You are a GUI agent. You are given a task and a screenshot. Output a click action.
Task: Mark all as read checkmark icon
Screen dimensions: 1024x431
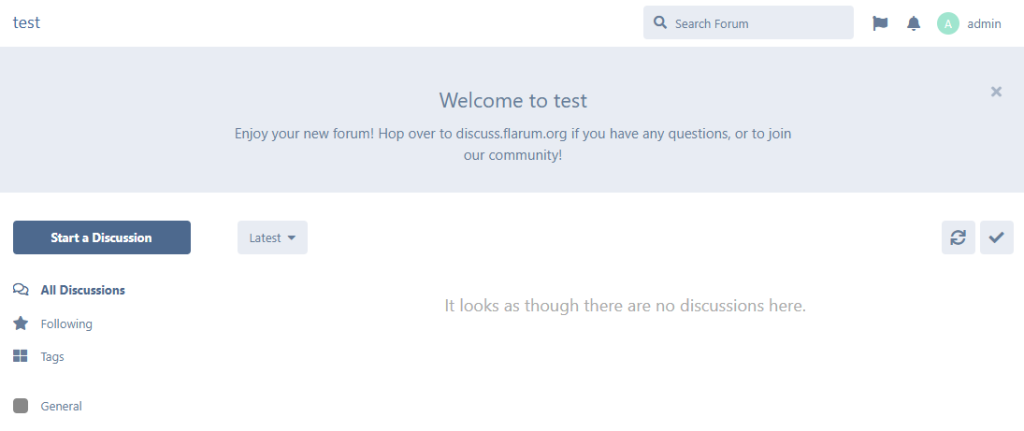pyautogui.click(x=996, y=237)
